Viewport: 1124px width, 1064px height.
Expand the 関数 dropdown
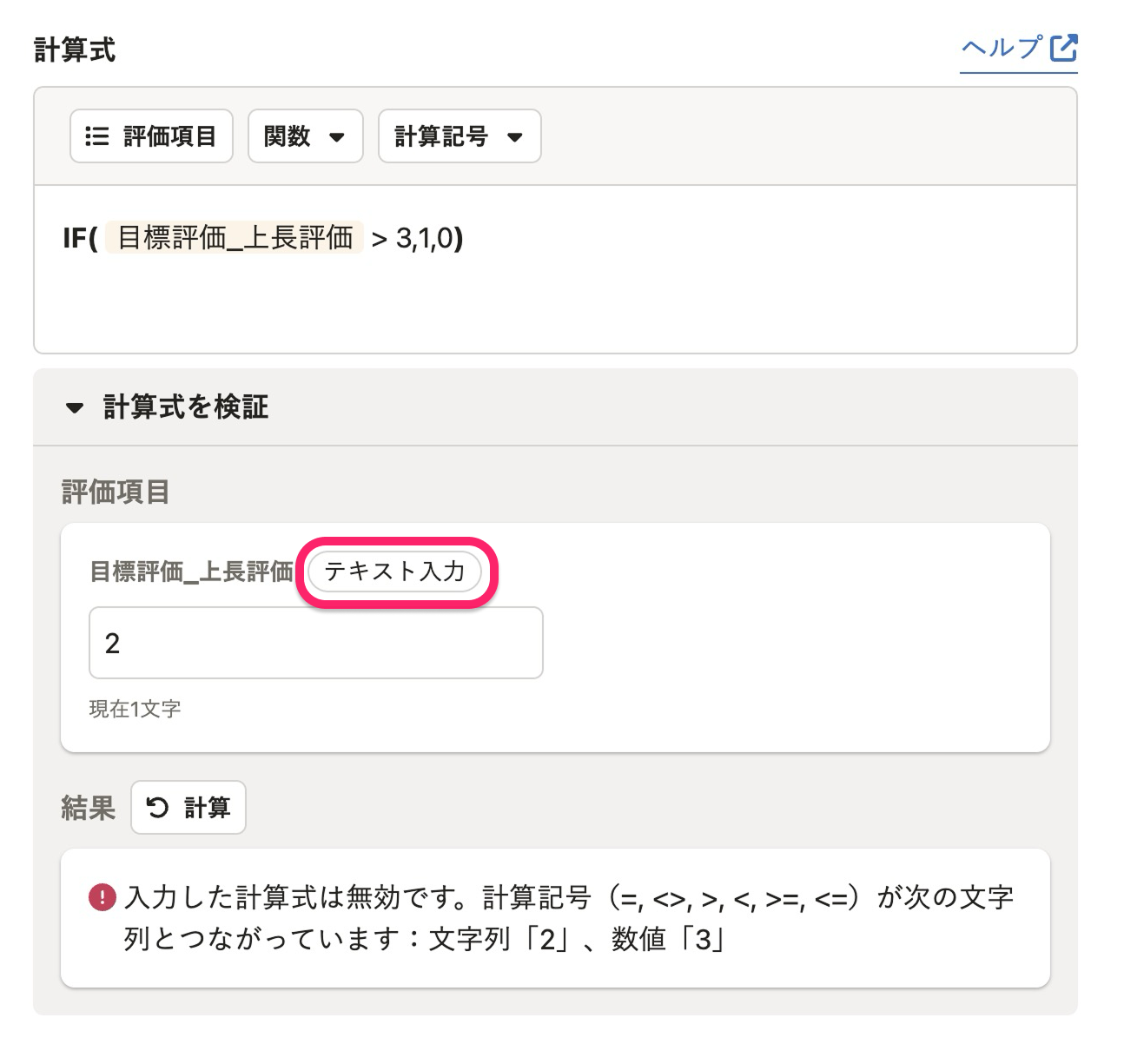click(x=305, y=136)
